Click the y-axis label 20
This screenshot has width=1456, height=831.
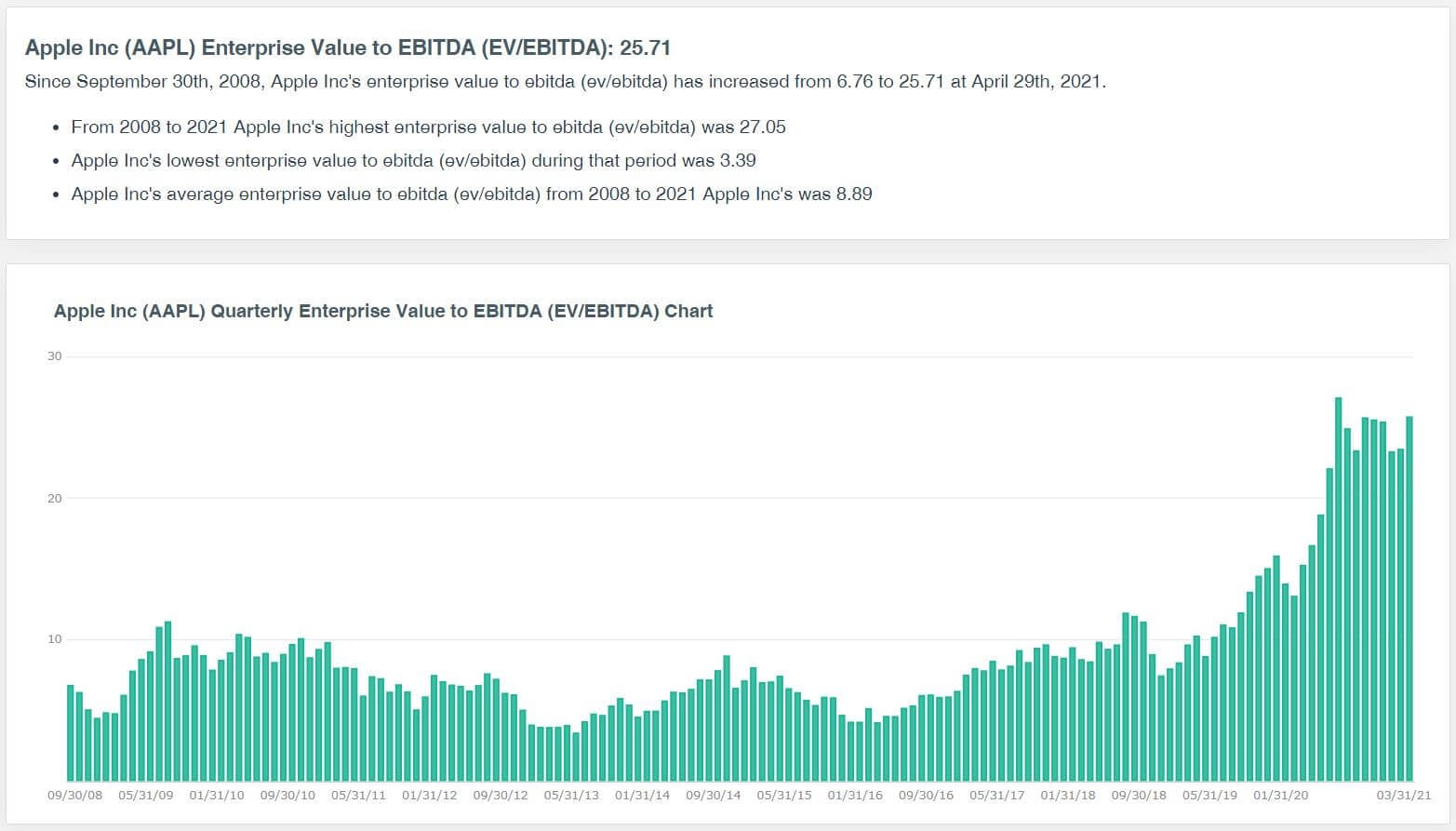pos(55,498)
